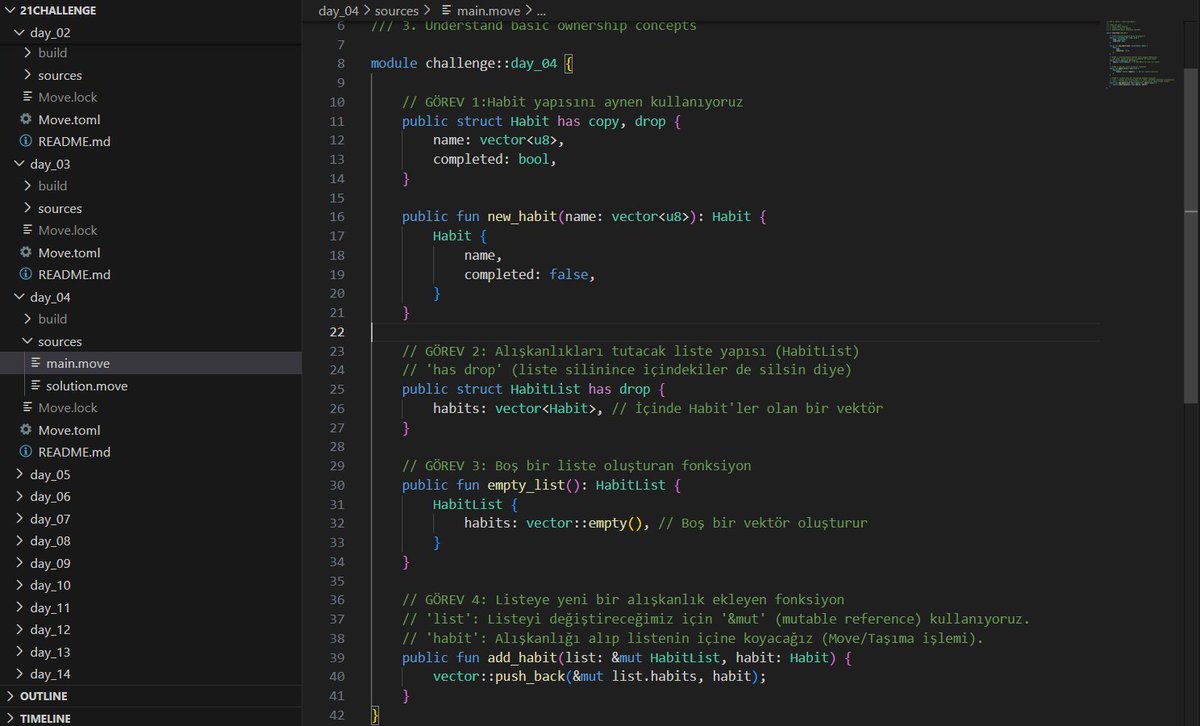Click the ellipsis at the breadcrumb end
Screen dimensions: 1200x726
[x=540, y=11]
